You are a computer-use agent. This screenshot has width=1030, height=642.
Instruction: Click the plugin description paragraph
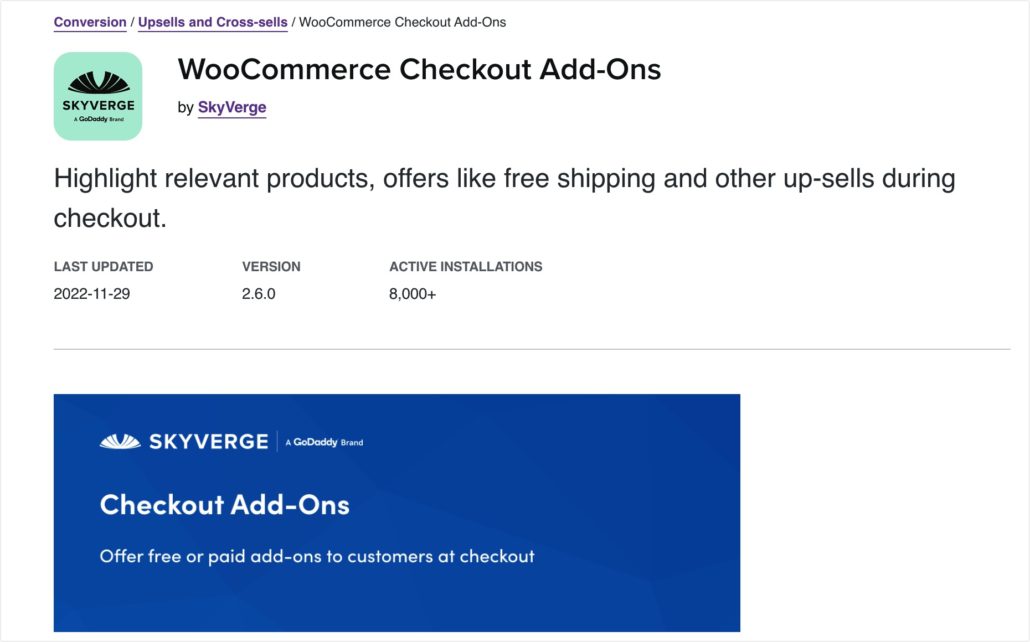pyautogui.click(x=504, y=198)
